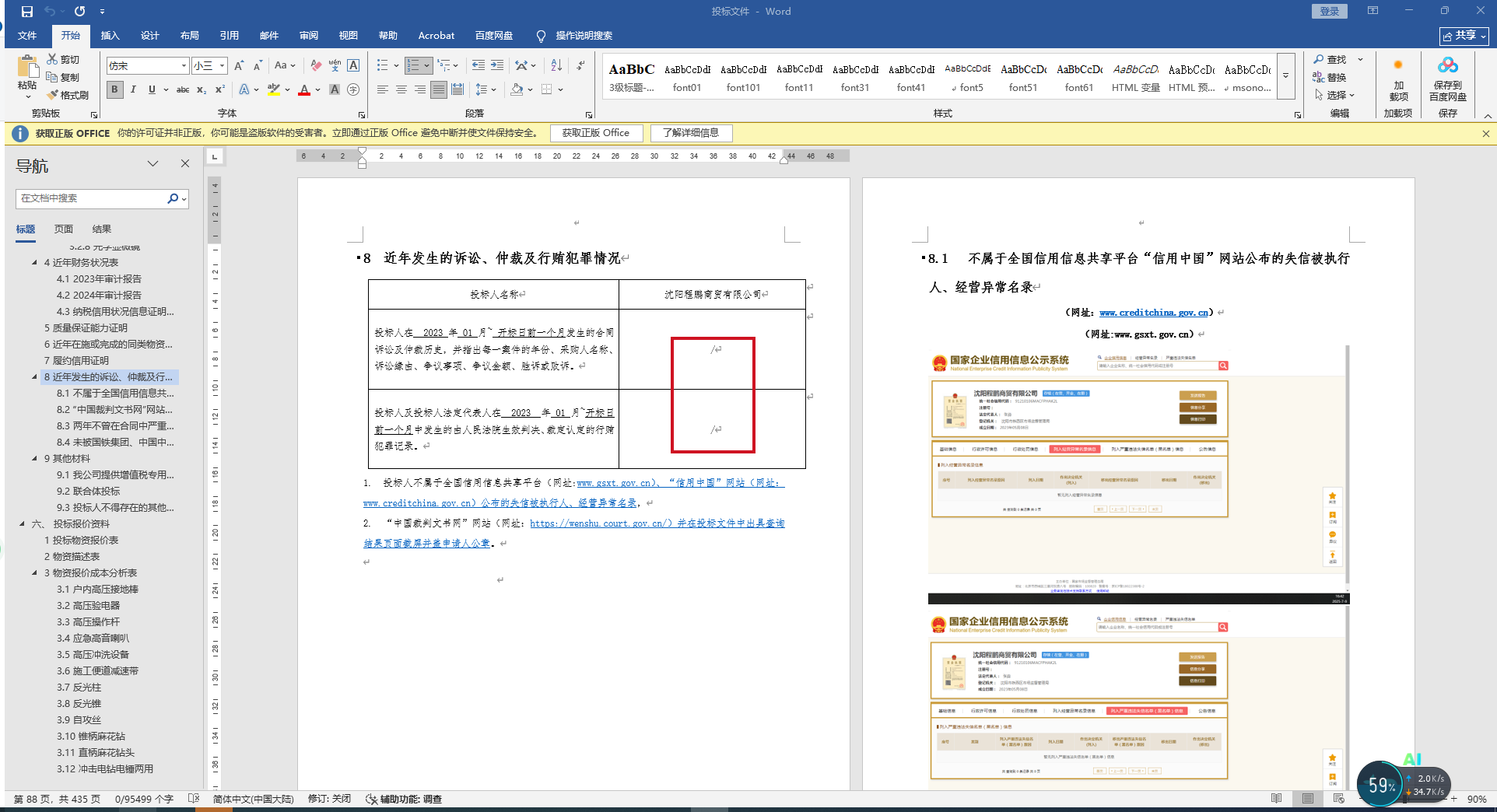Toggle Italic formatting
The height and width of the screenshot is (812, 1497).
133,89
